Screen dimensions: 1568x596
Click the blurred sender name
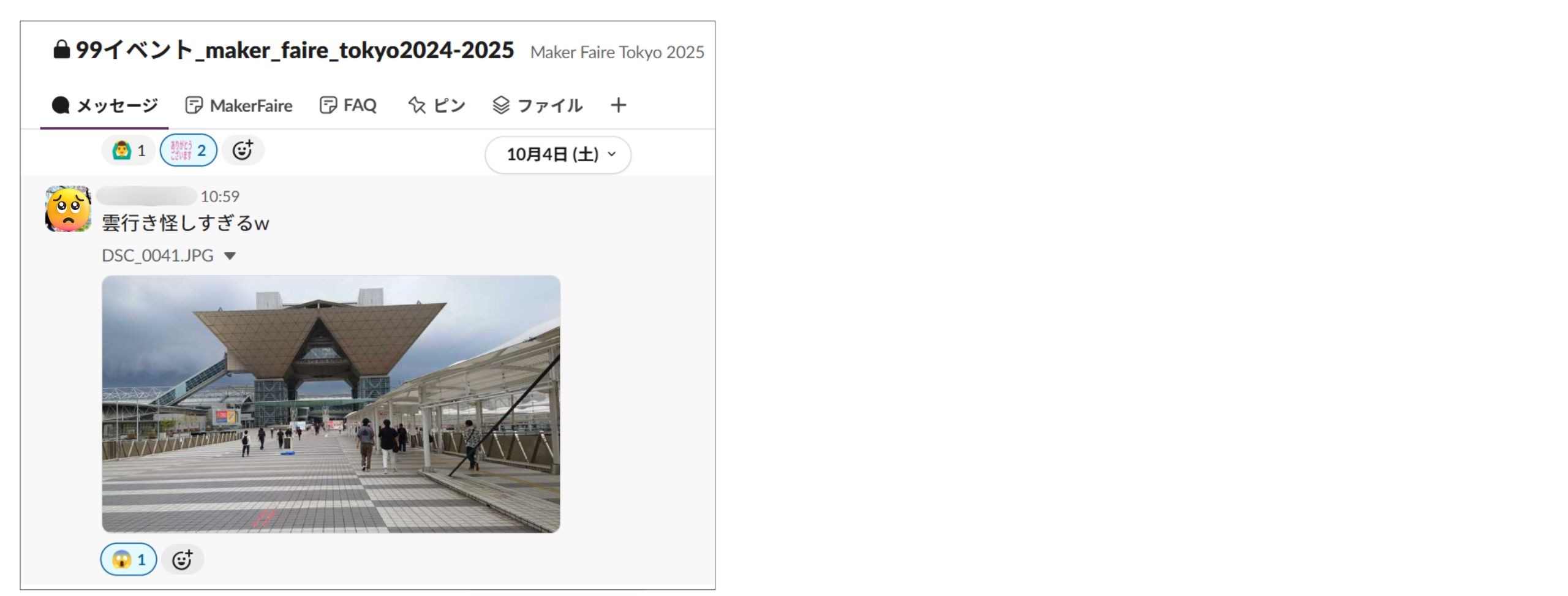tap(146, 196)
